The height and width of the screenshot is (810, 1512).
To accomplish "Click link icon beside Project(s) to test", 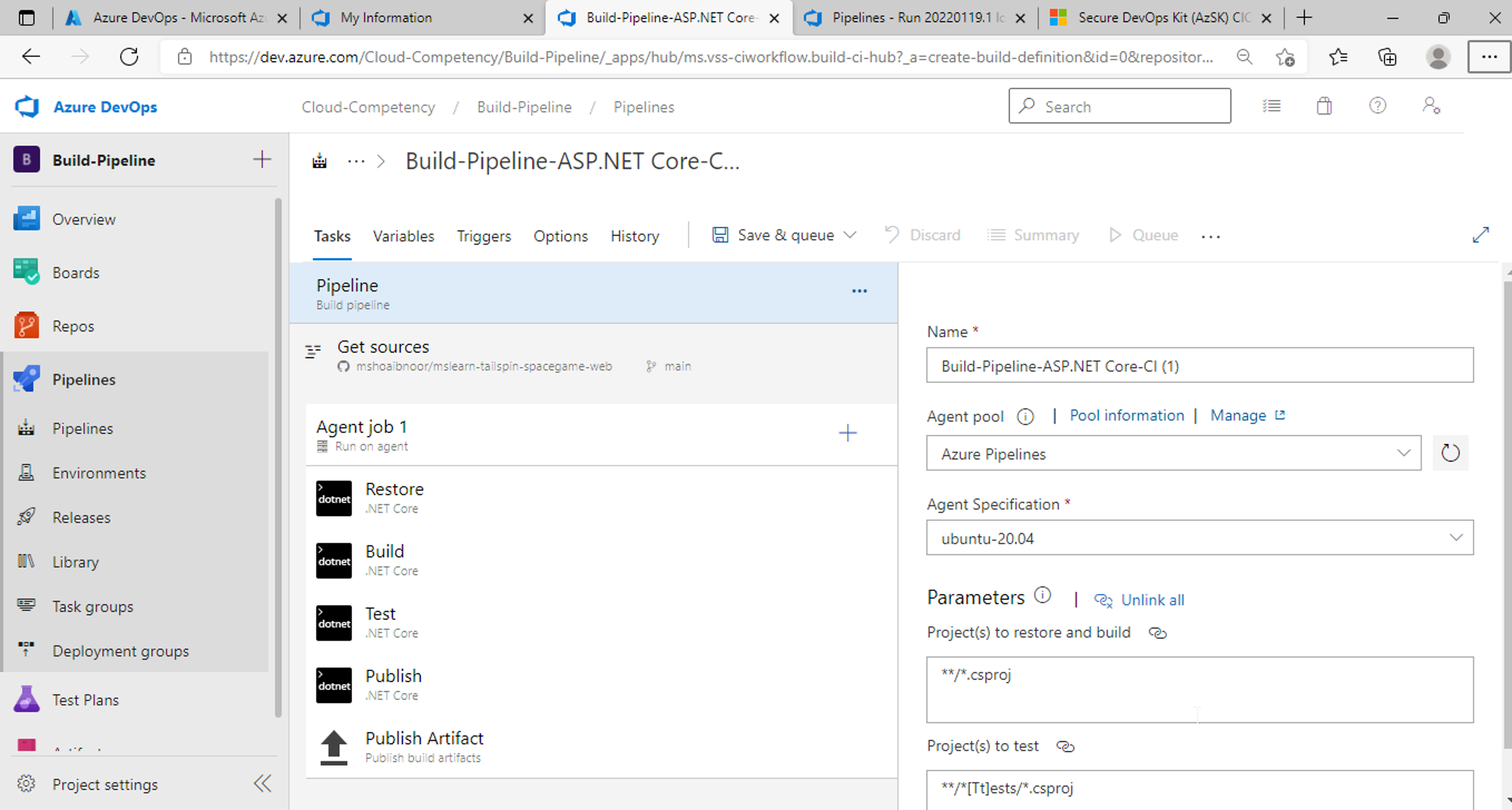I will (x=1065, y=747).
